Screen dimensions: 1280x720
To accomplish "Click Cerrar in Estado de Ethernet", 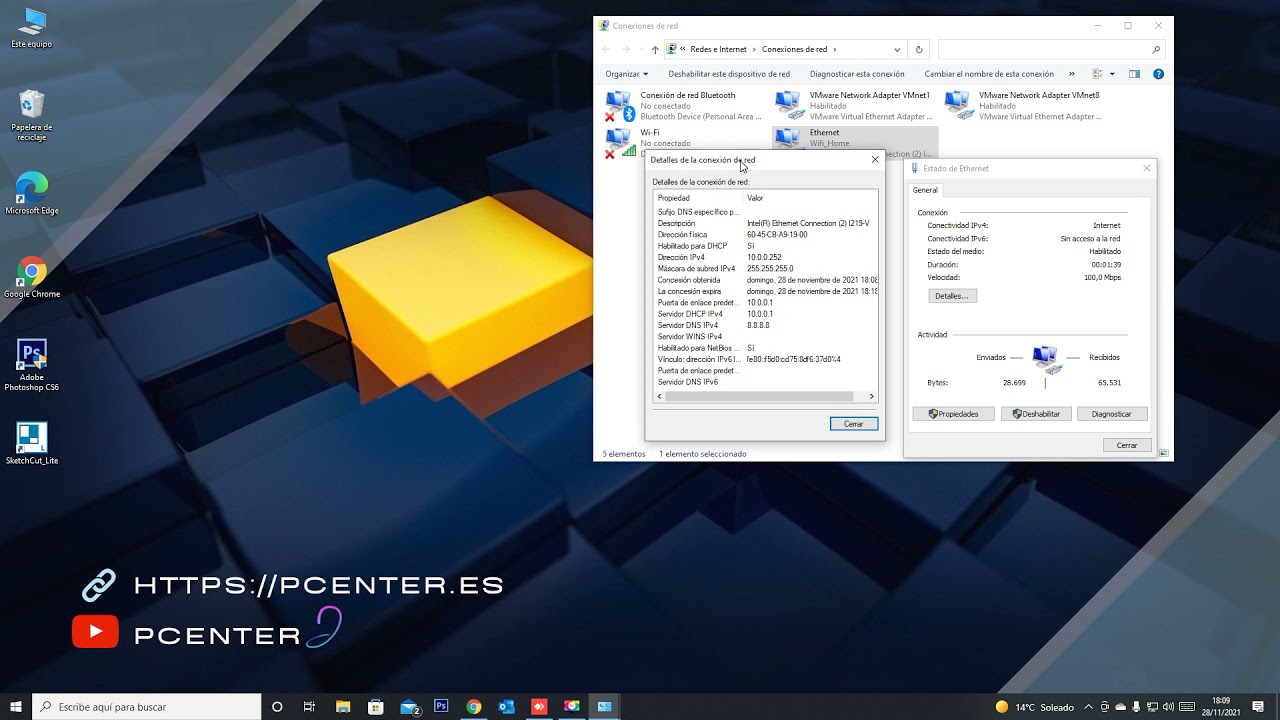I will (1127, 445).
